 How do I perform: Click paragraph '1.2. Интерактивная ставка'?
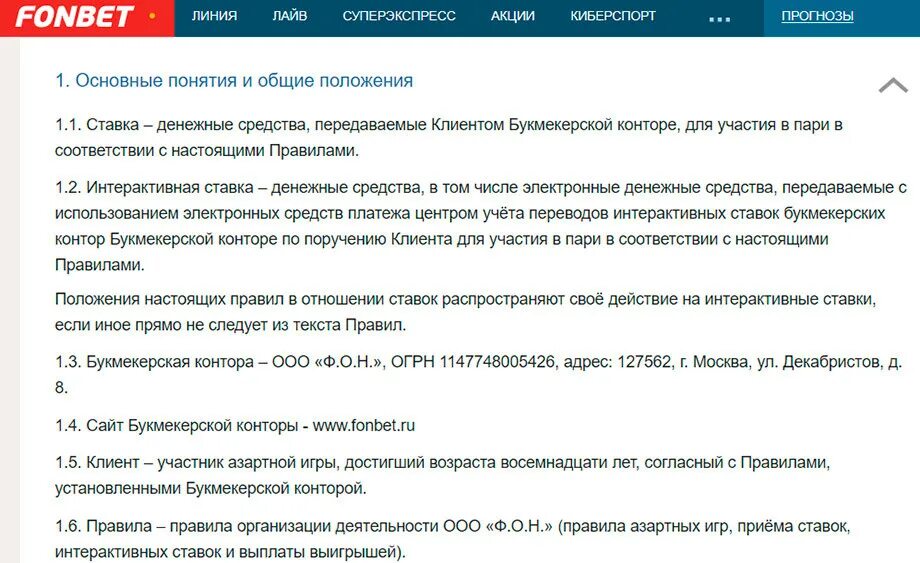pos(481,226)
